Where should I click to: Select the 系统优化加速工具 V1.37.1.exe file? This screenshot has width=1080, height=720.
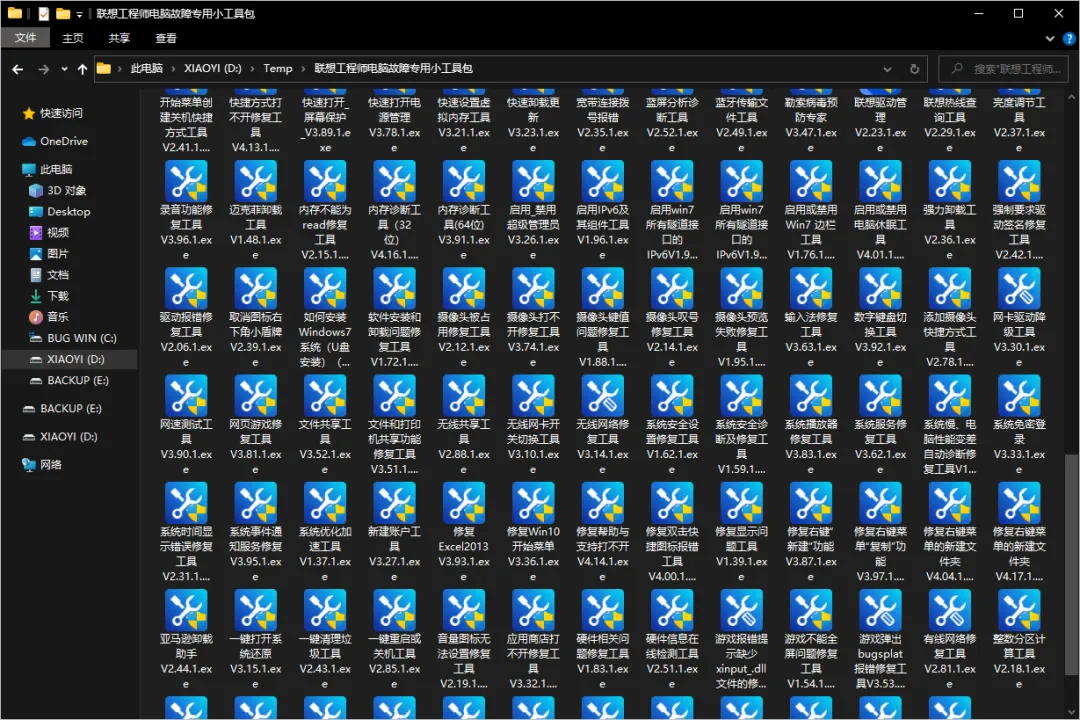click(x=325, y=533)
